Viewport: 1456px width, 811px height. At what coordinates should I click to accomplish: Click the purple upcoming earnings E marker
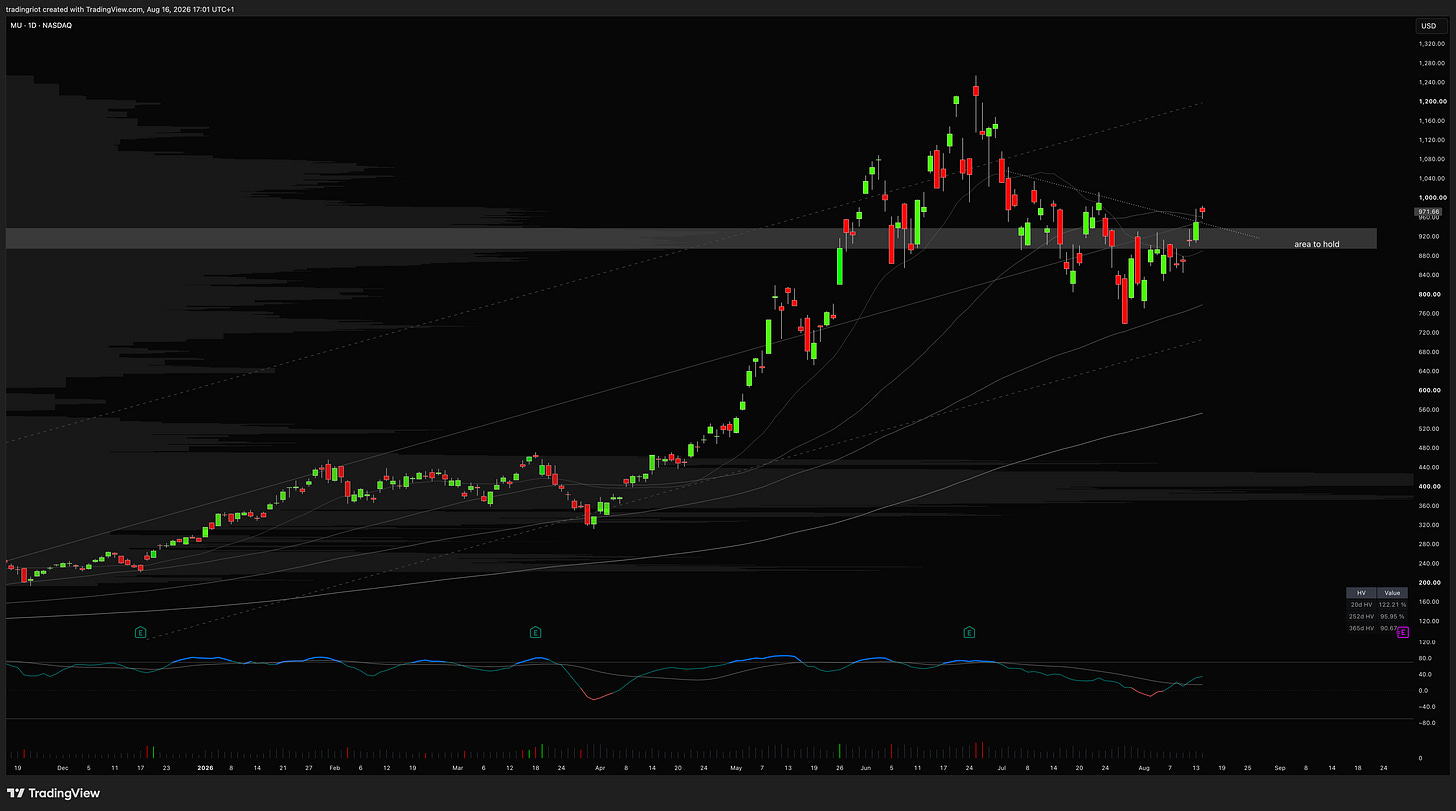coord(1402,633)
